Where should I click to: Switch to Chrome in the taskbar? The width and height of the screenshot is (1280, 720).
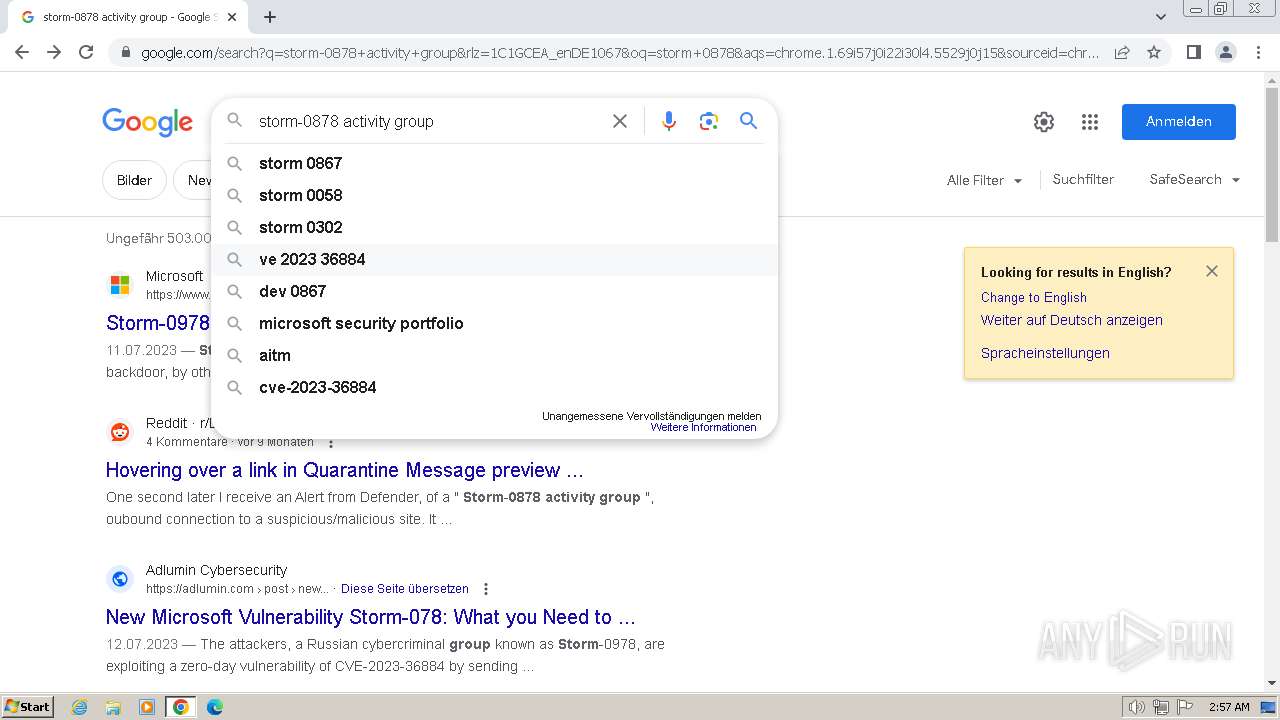pyautogui.click(x=181, y=707)
